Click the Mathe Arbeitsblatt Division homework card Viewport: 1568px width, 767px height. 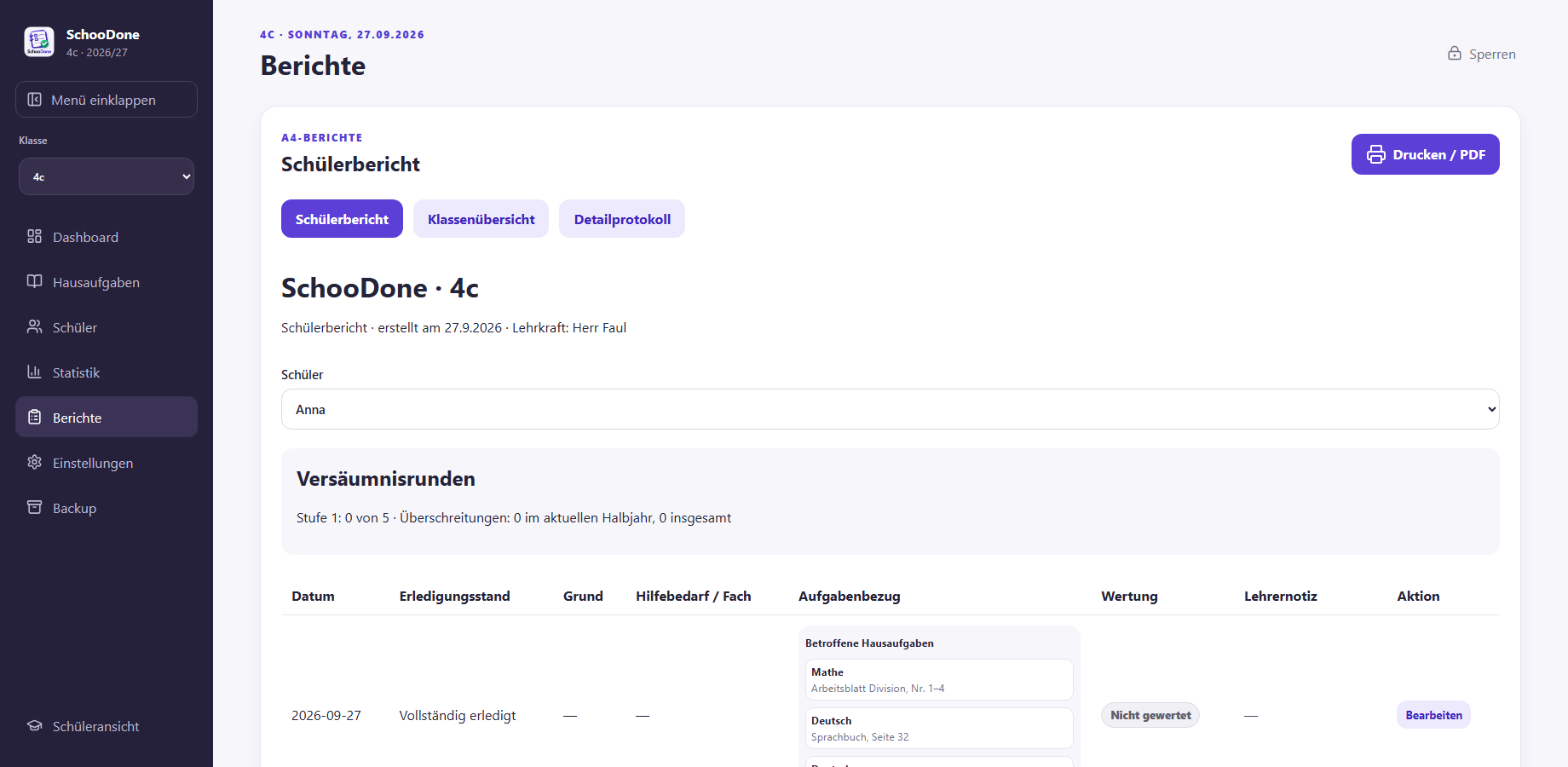coord(939,679)
